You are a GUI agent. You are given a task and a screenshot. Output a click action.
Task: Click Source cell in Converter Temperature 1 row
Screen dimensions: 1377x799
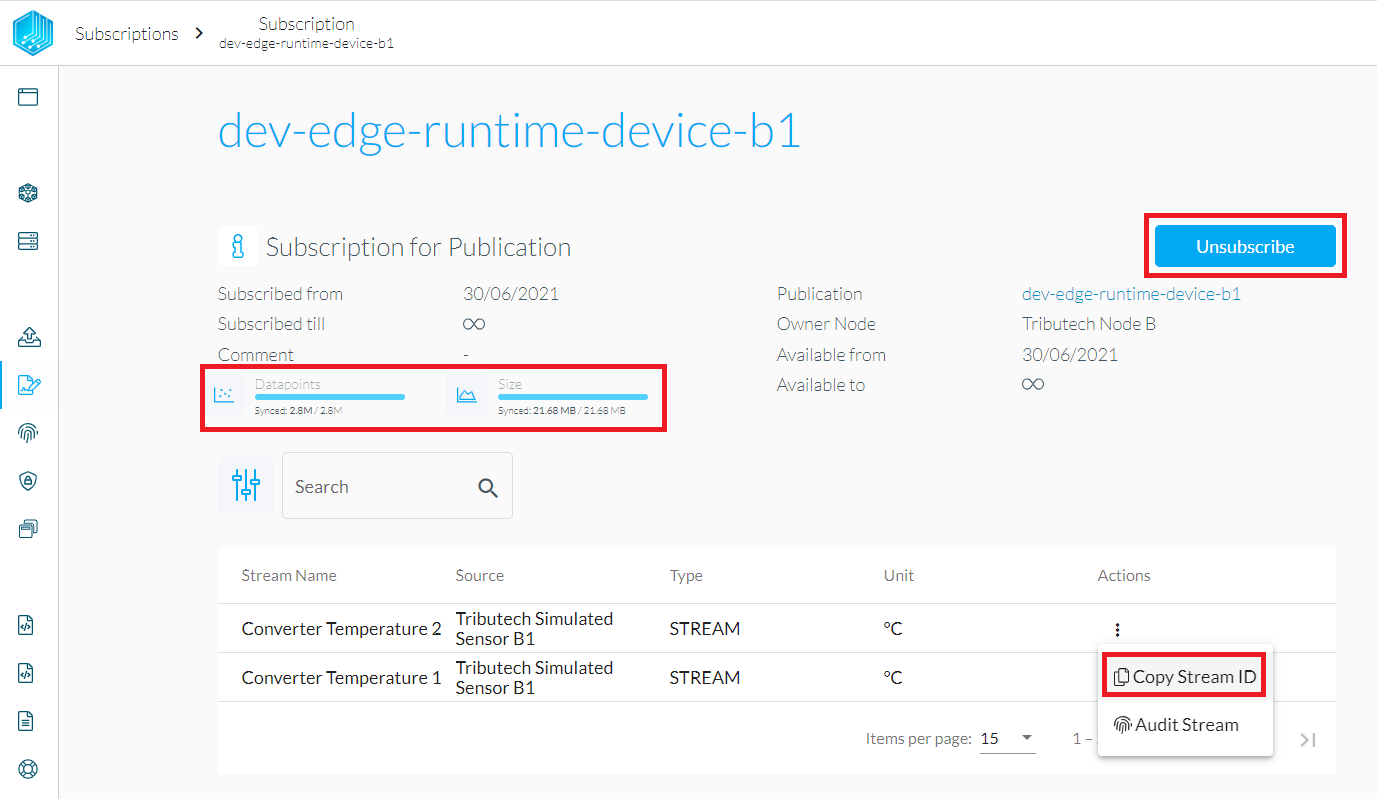(534, 677)
